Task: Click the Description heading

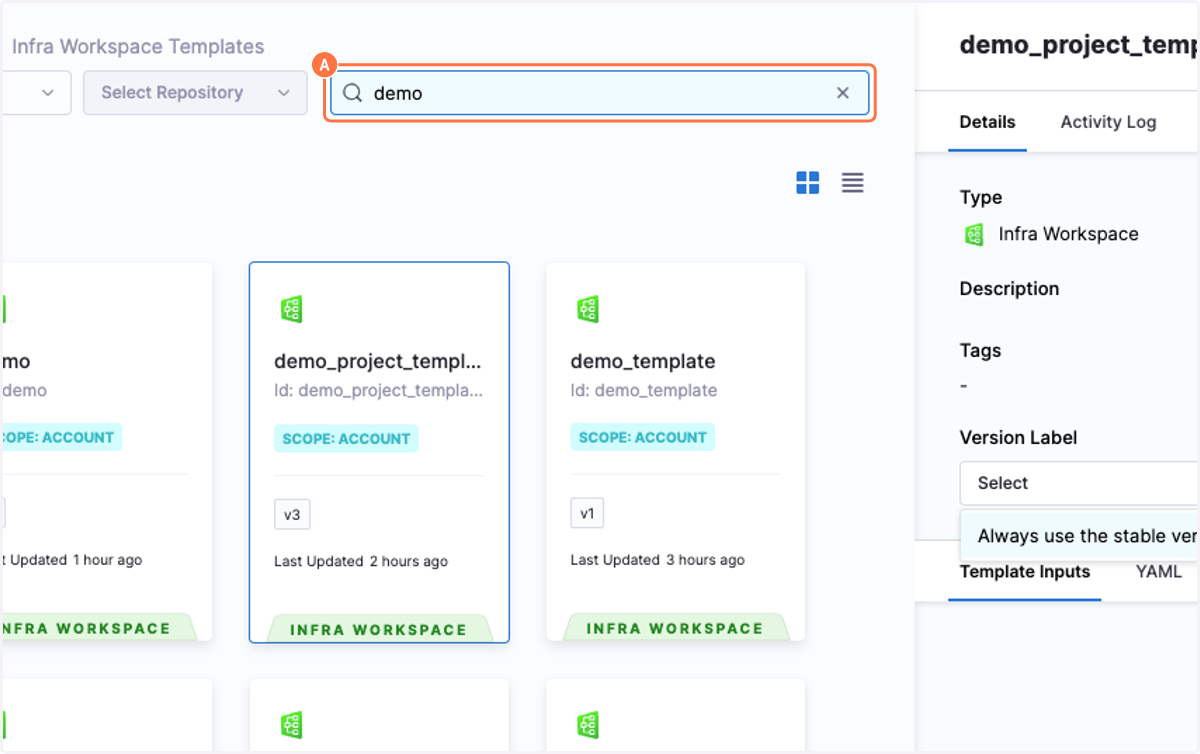Action: [x=1009, y=289]
